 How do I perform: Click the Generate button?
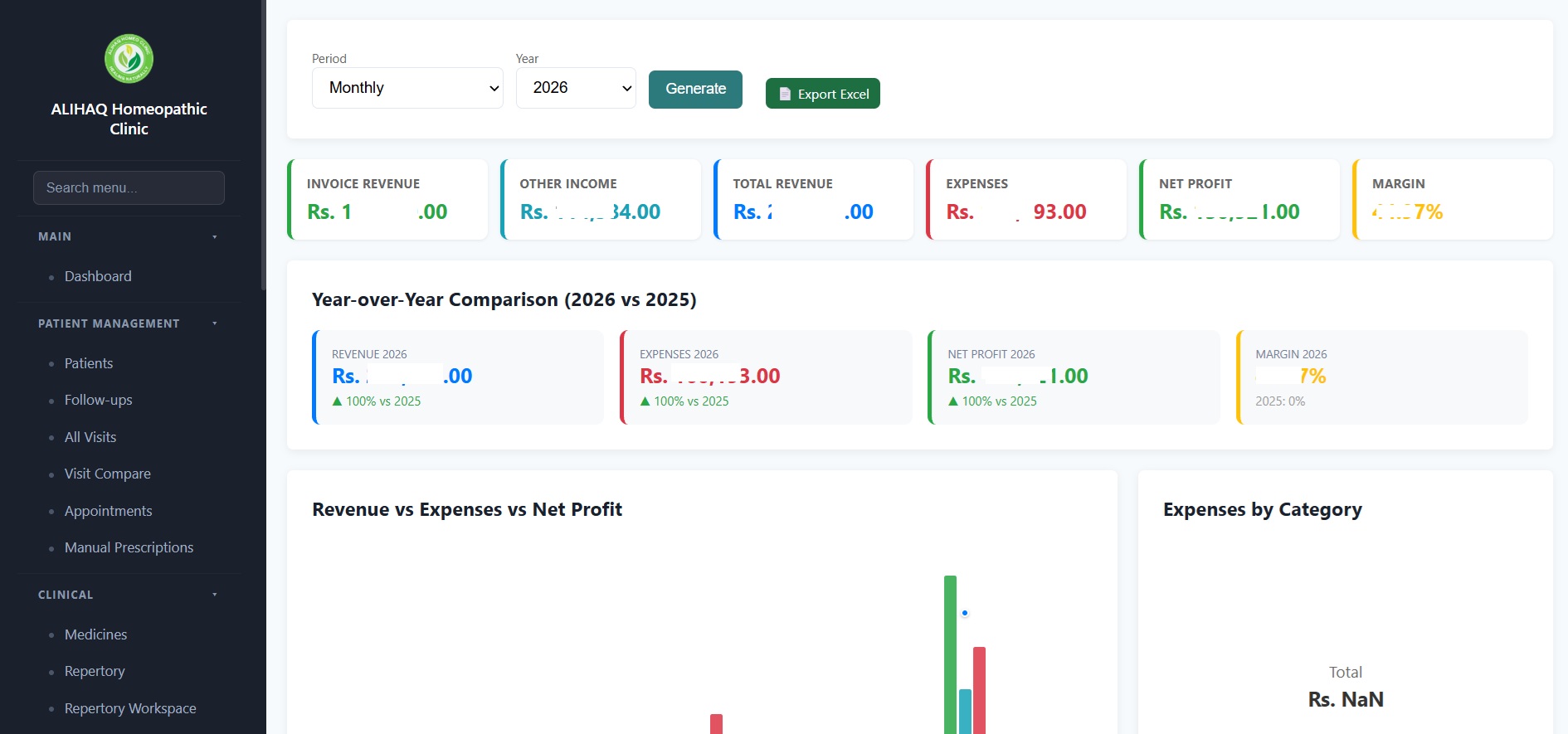[x=695, y=90]
